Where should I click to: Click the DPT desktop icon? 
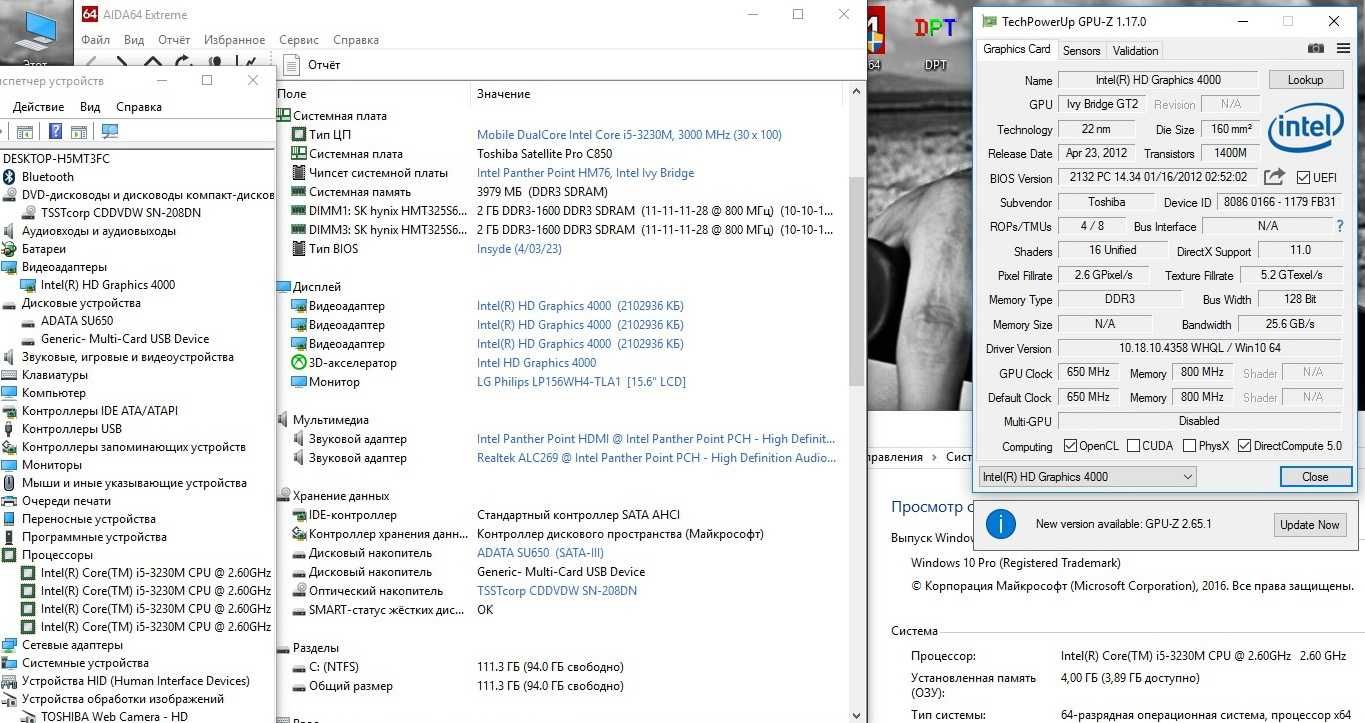pos(936,40)
